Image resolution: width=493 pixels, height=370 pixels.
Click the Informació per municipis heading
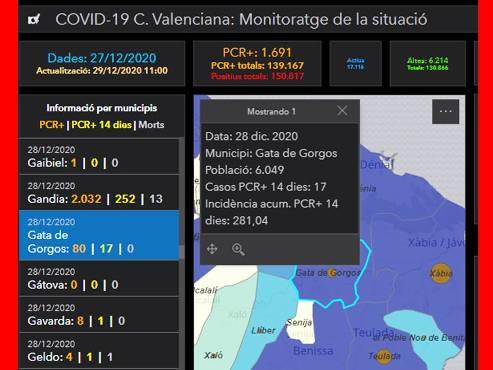(102, 108)
